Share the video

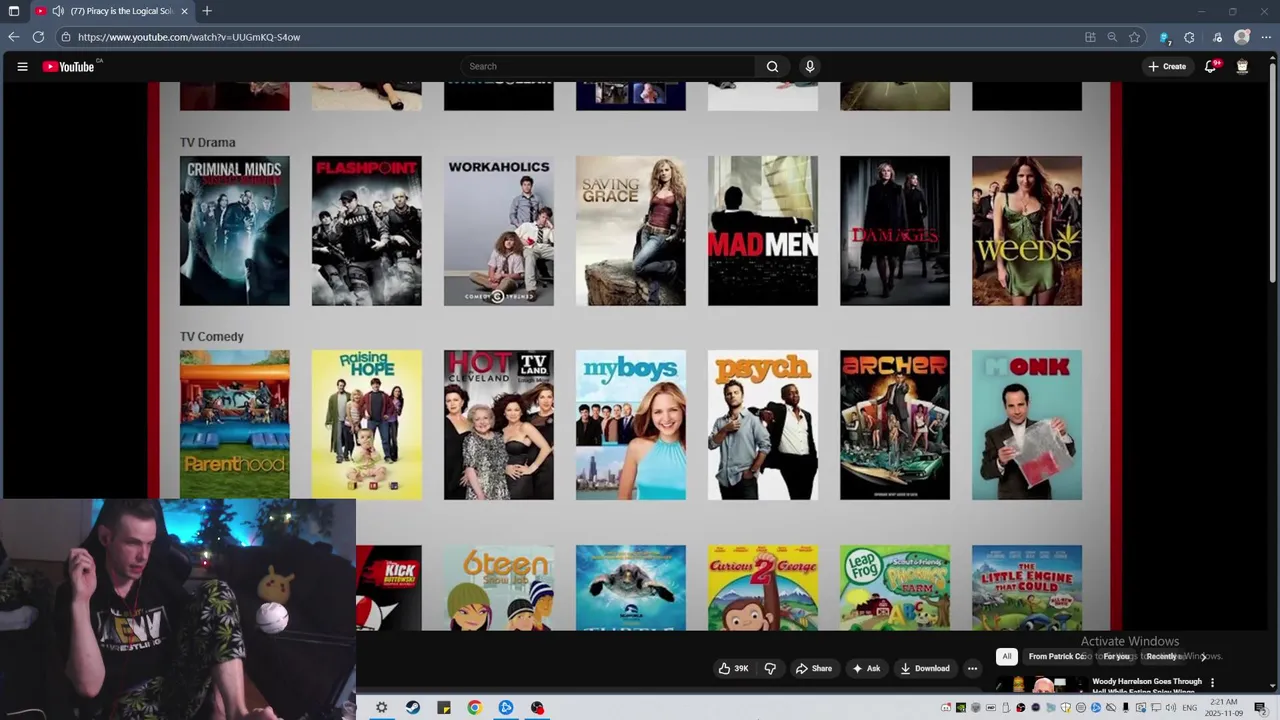point(813,668)
